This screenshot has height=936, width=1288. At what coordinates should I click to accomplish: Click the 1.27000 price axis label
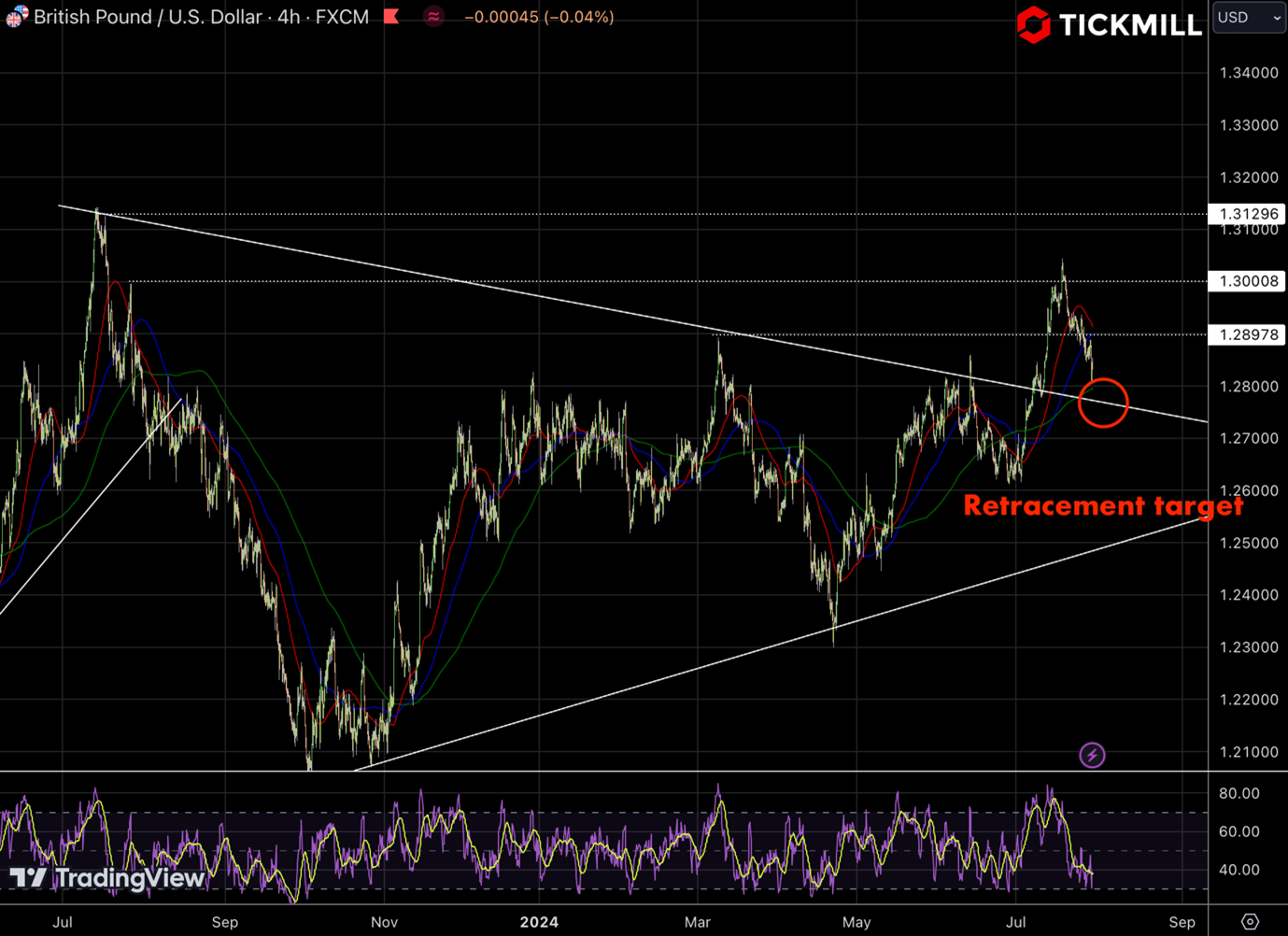pos(1249,438)
